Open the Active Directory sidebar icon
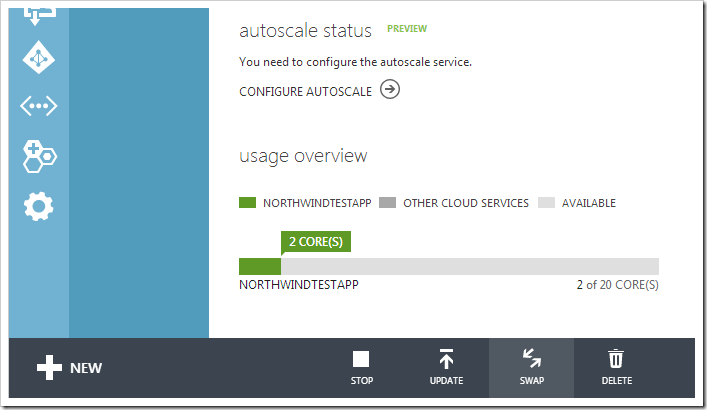Viewport: 707px width, 410px height. (39, 57)
